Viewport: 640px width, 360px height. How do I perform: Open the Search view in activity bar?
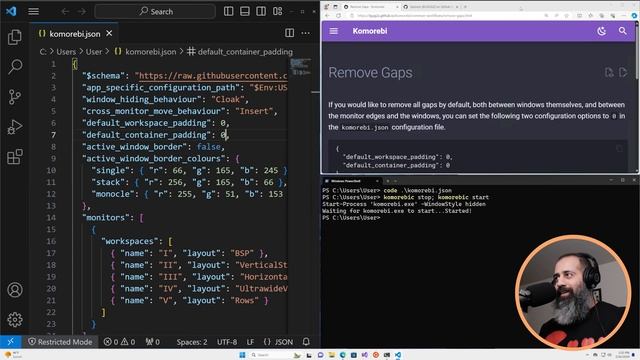15,67
